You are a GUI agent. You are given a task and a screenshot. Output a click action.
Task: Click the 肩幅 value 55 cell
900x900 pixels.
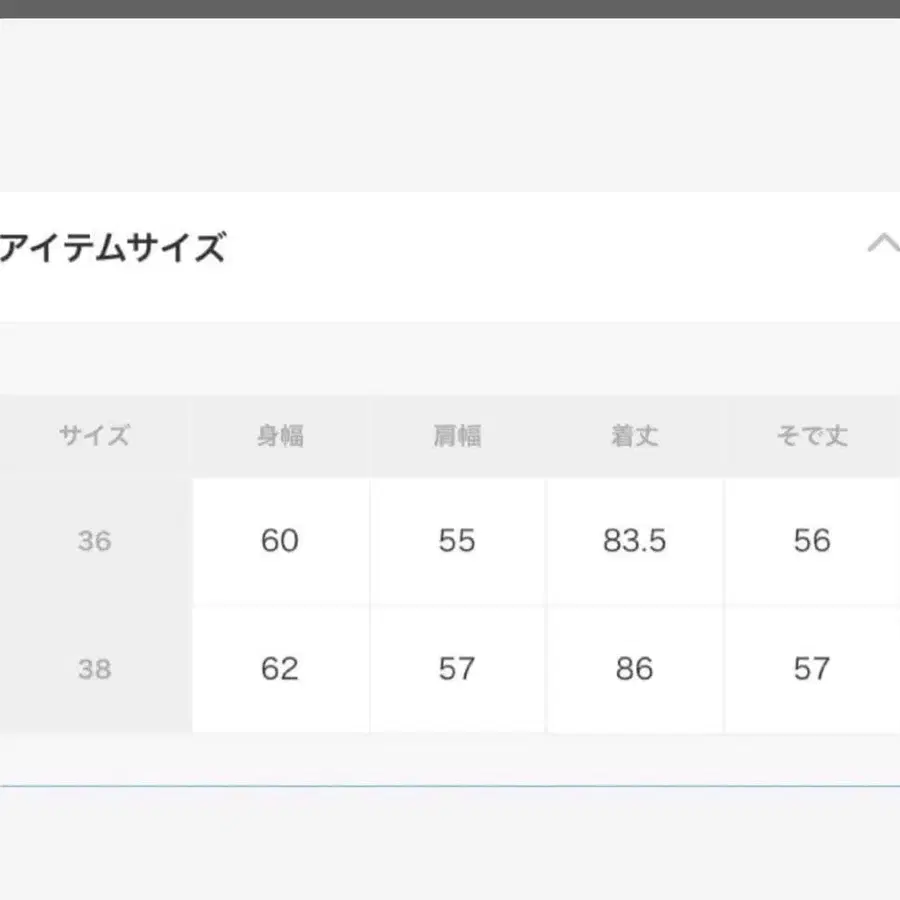pyautogui.click(x=458, y=541)
